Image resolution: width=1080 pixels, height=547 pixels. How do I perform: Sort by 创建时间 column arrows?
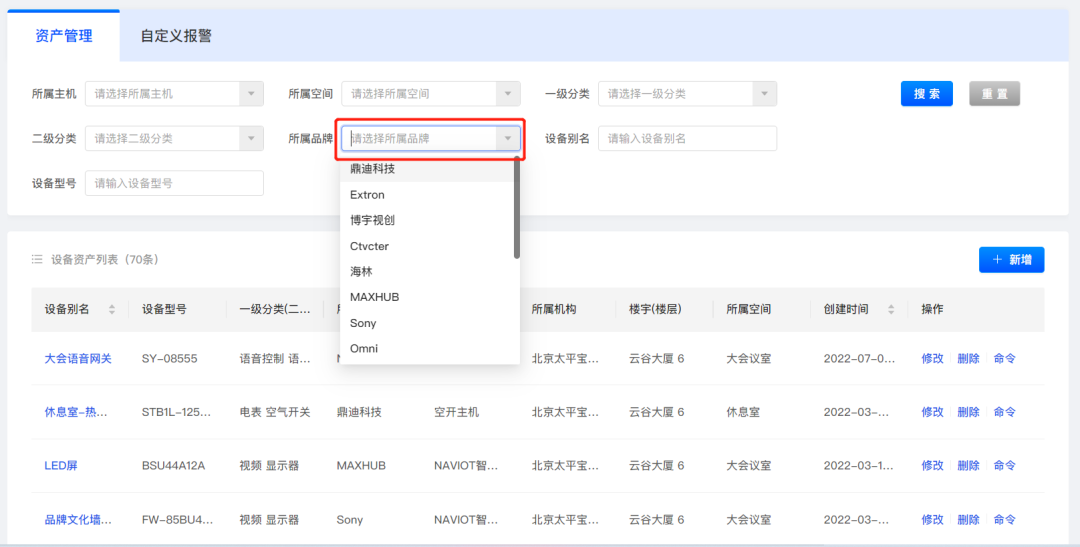(891, 310)
